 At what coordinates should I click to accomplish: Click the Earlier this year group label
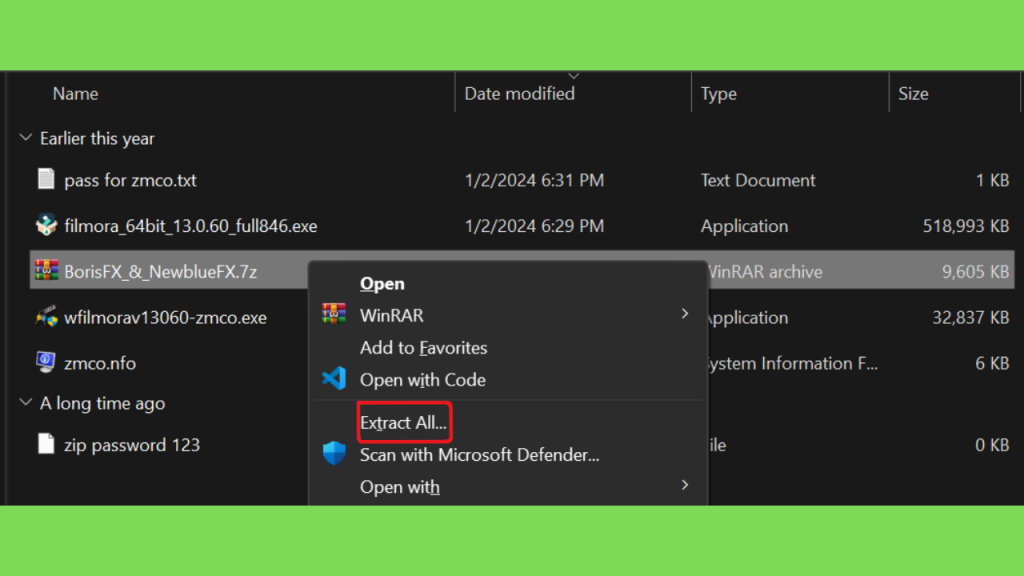(x=97, y=138)
